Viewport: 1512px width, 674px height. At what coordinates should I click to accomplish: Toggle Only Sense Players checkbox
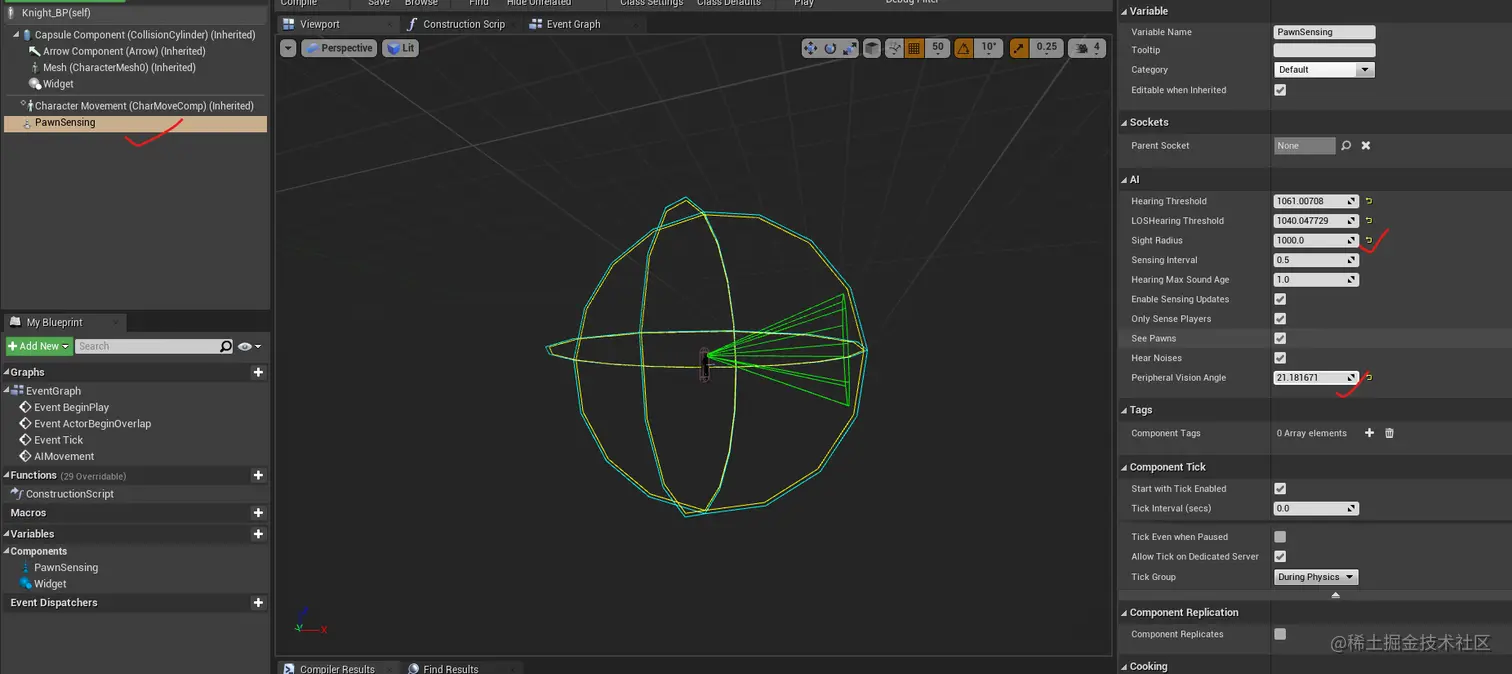point(1280,319)
